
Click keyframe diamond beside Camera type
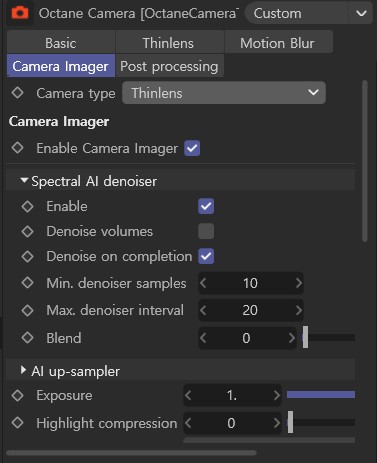click(17, 93)
